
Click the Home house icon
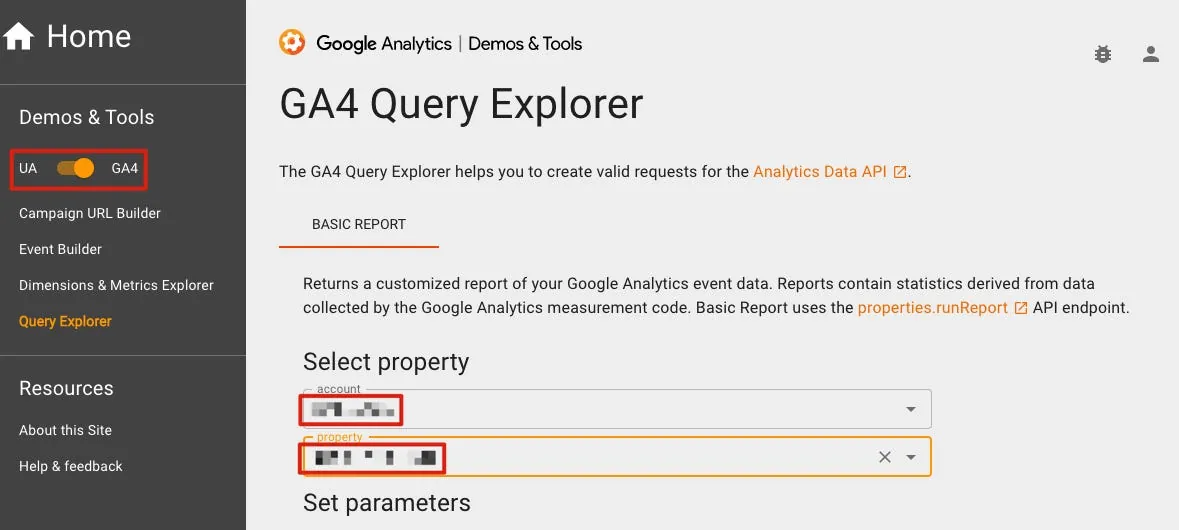(x=19, y=37)
